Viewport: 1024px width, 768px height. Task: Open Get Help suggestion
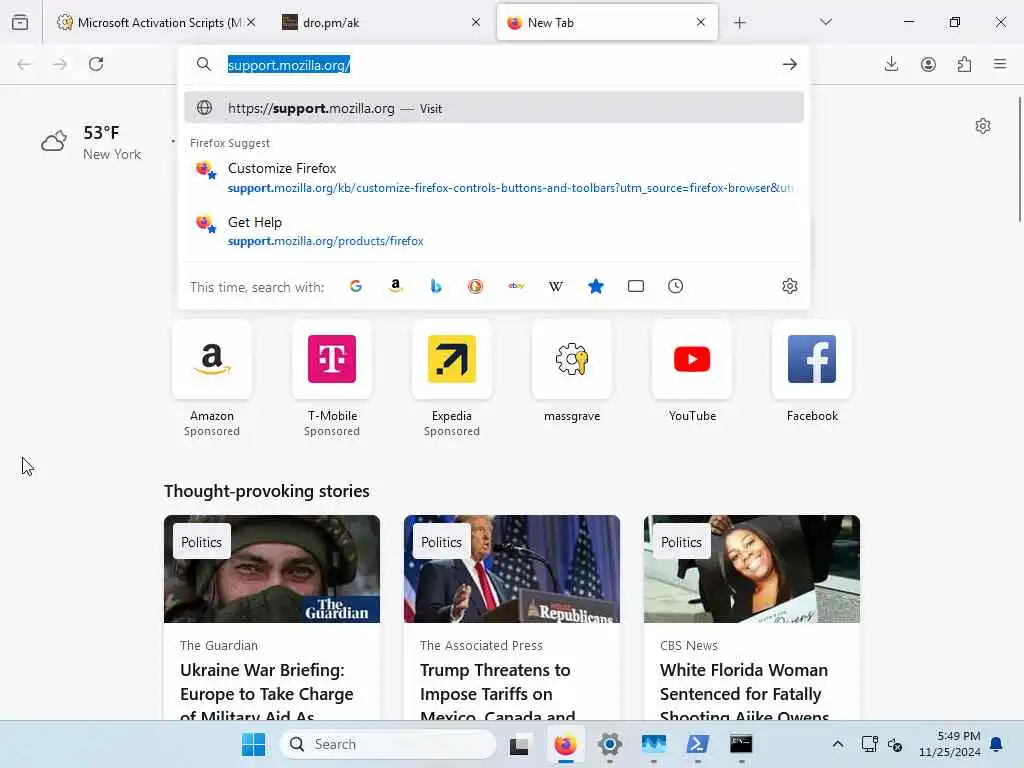tap(494, 231)
